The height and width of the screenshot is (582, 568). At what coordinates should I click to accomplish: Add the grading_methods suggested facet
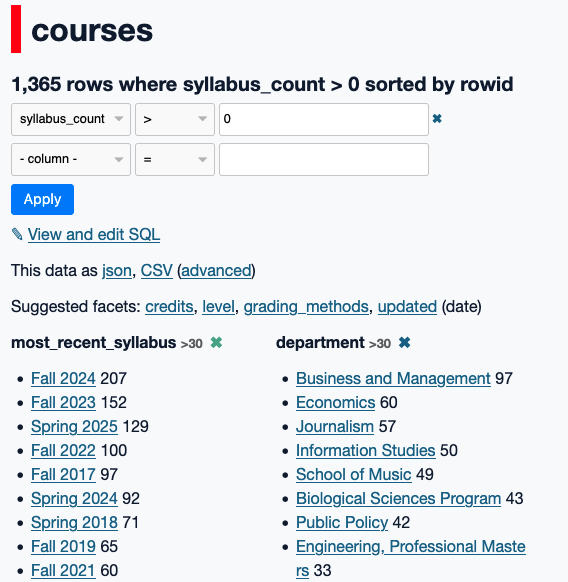tap(306, 307)
